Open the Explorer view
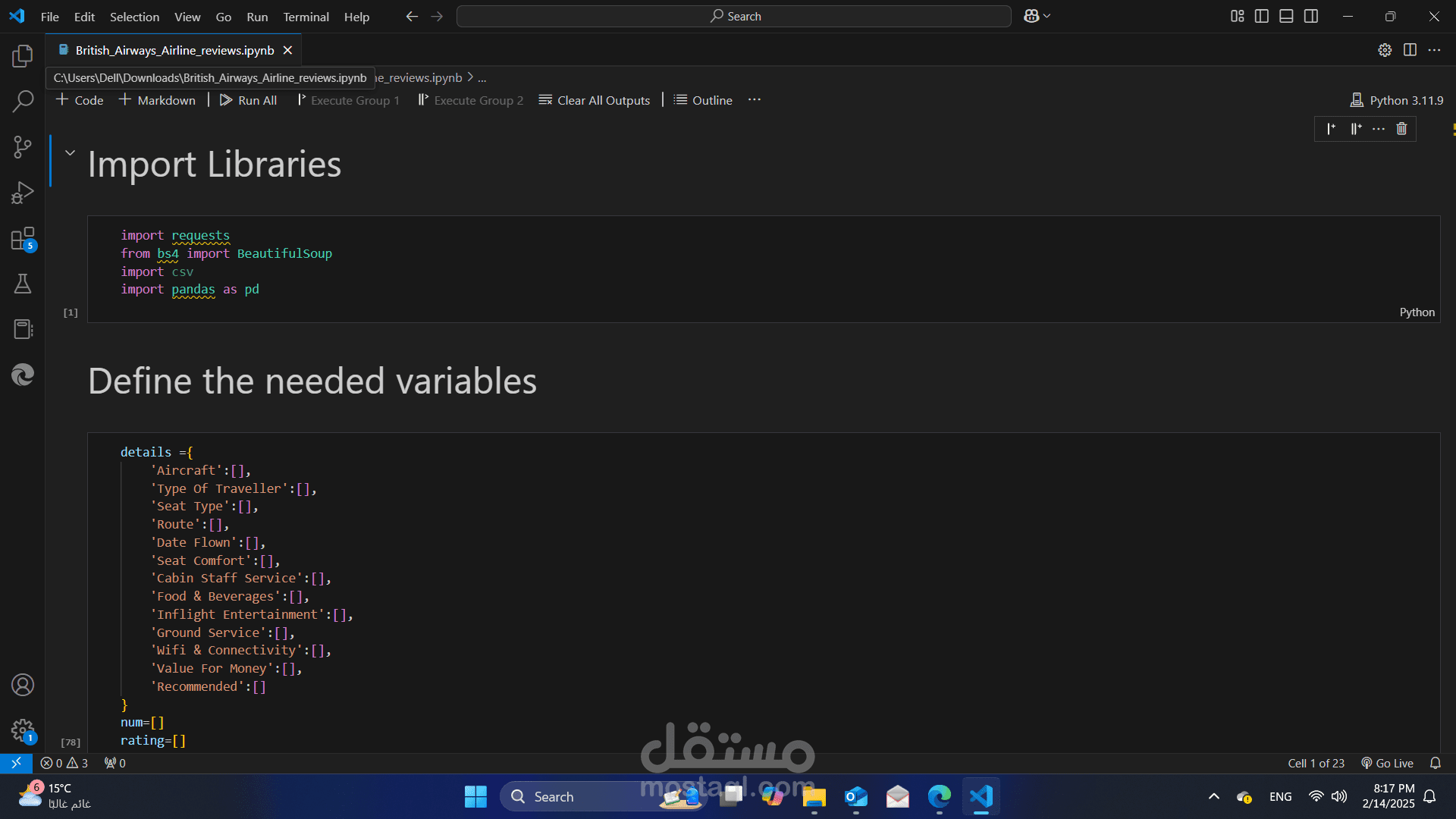1456x819 pixels. pos(23,55)
